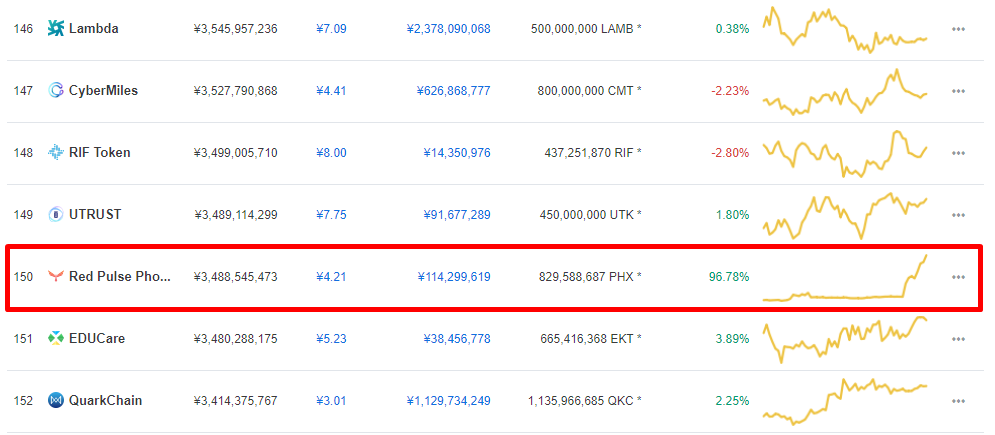Click supply value 450,000,000 UTK
995x435 pixels.
click(585, 215)
